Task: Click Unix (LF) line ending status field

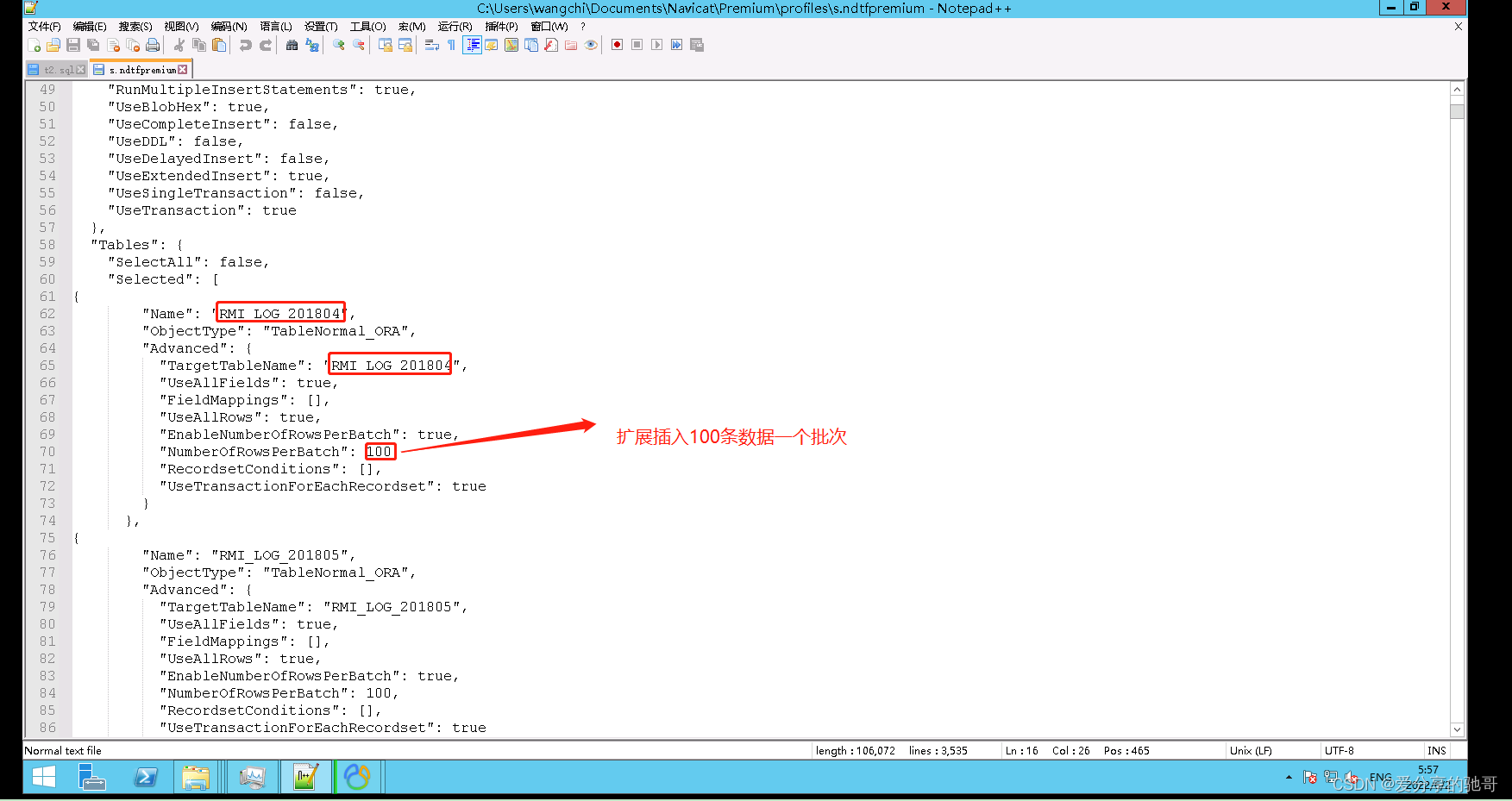Action: tap(1251, 751)
